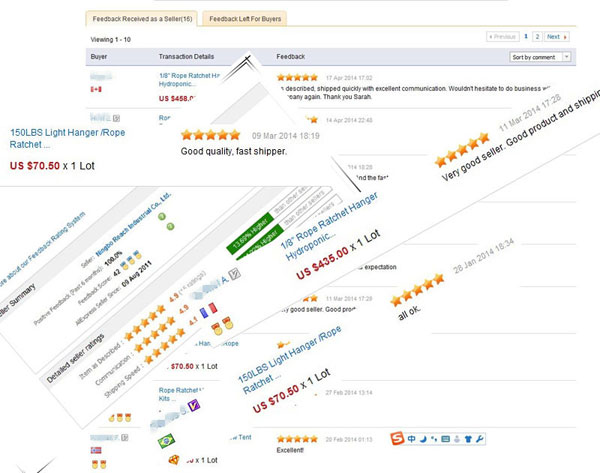Click the purple checkmark verified icon
Screen dimensions: 600x473
(x=194, y=405)
